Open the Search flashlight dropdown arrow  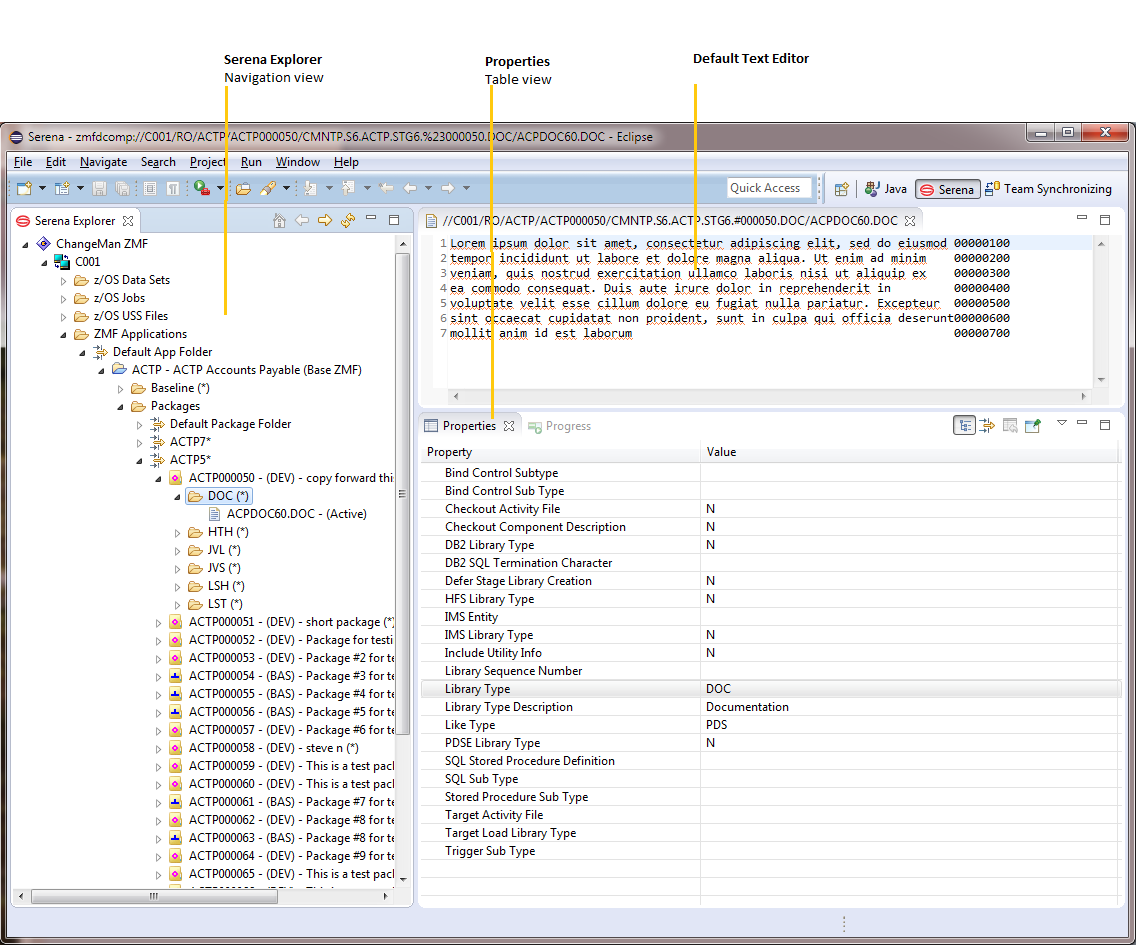tap(286, 188)
